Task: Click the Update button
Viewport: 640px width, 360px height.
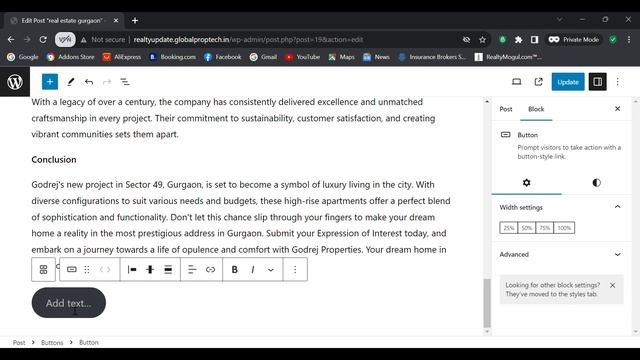Action: (x=568, y=82)
